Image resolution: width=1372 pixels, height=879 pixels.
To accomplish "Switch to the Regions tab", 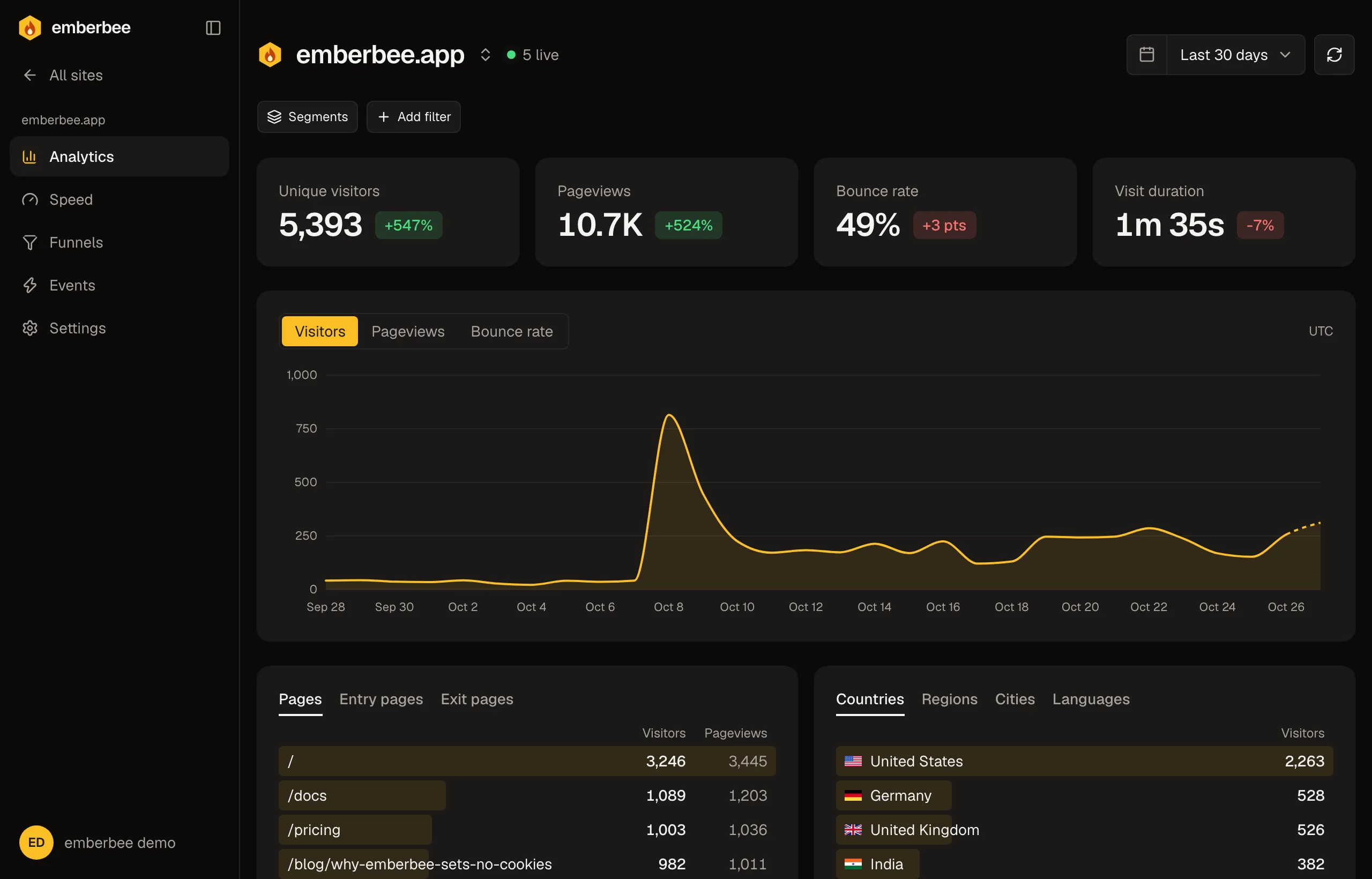I will click(x=949, y=699).
